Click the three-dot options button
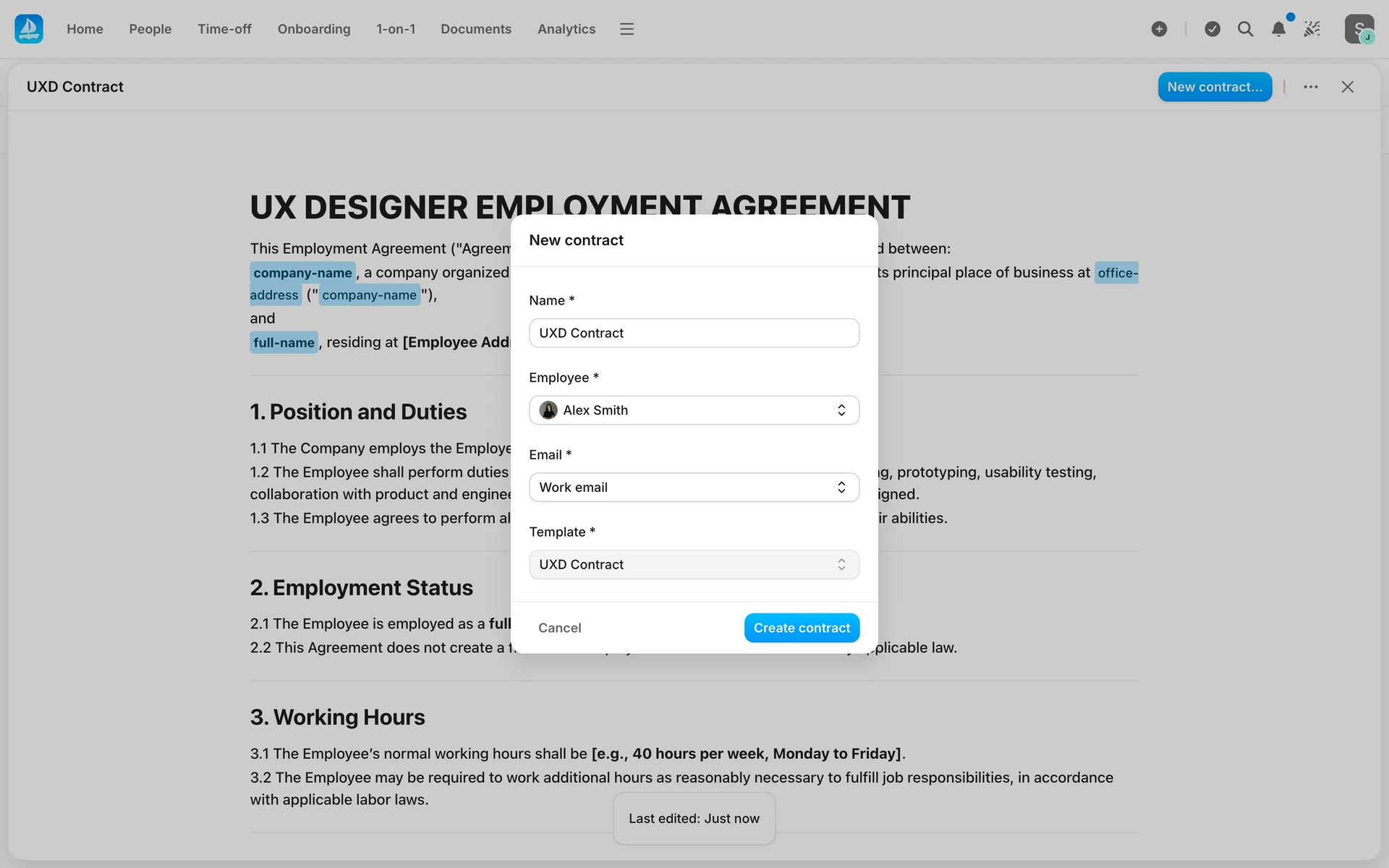1389x868 pixels. [1311, 87]
